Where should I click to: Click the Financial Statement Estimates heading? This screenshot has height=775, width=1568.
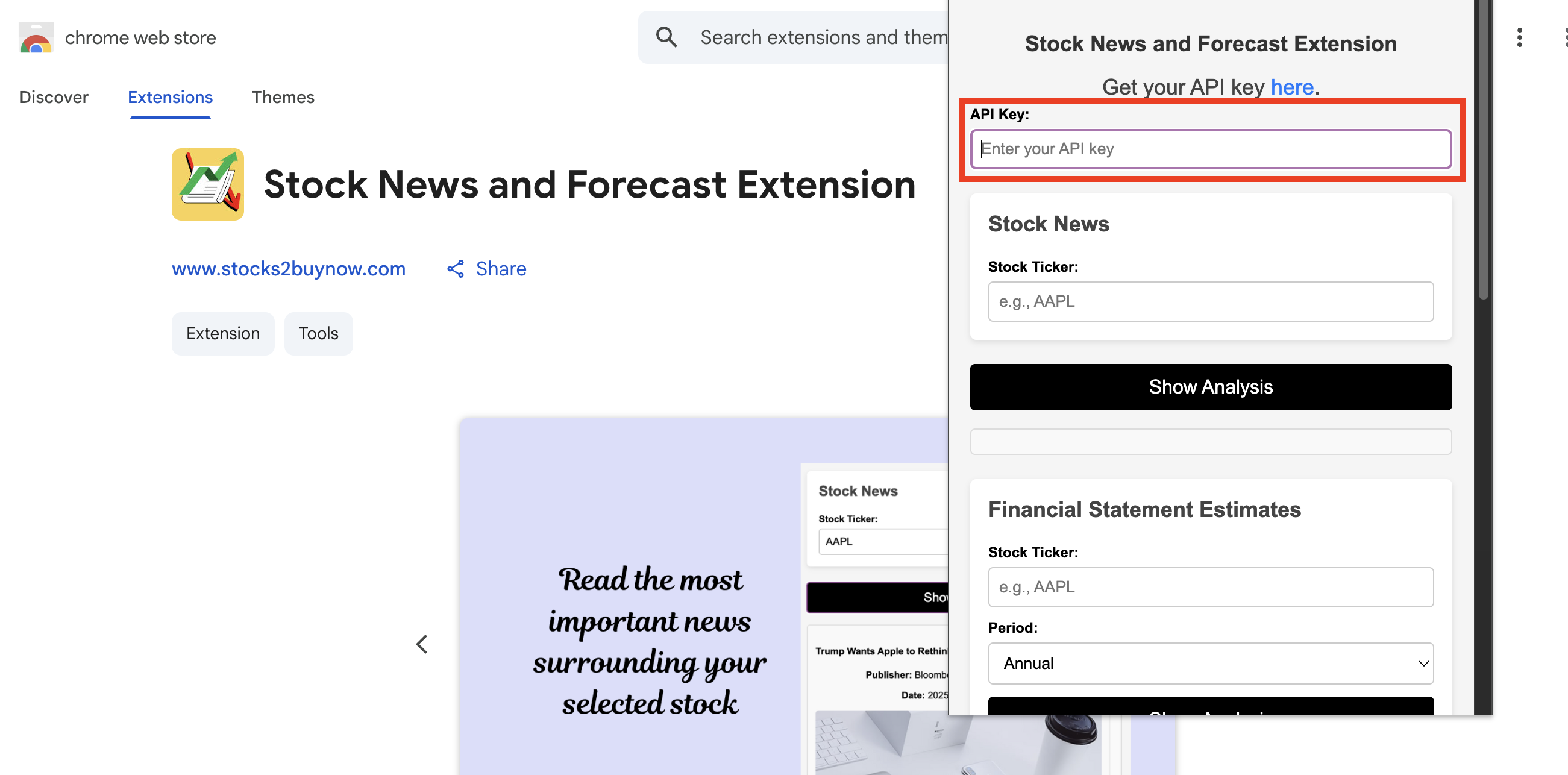[x=1144, y=509]
